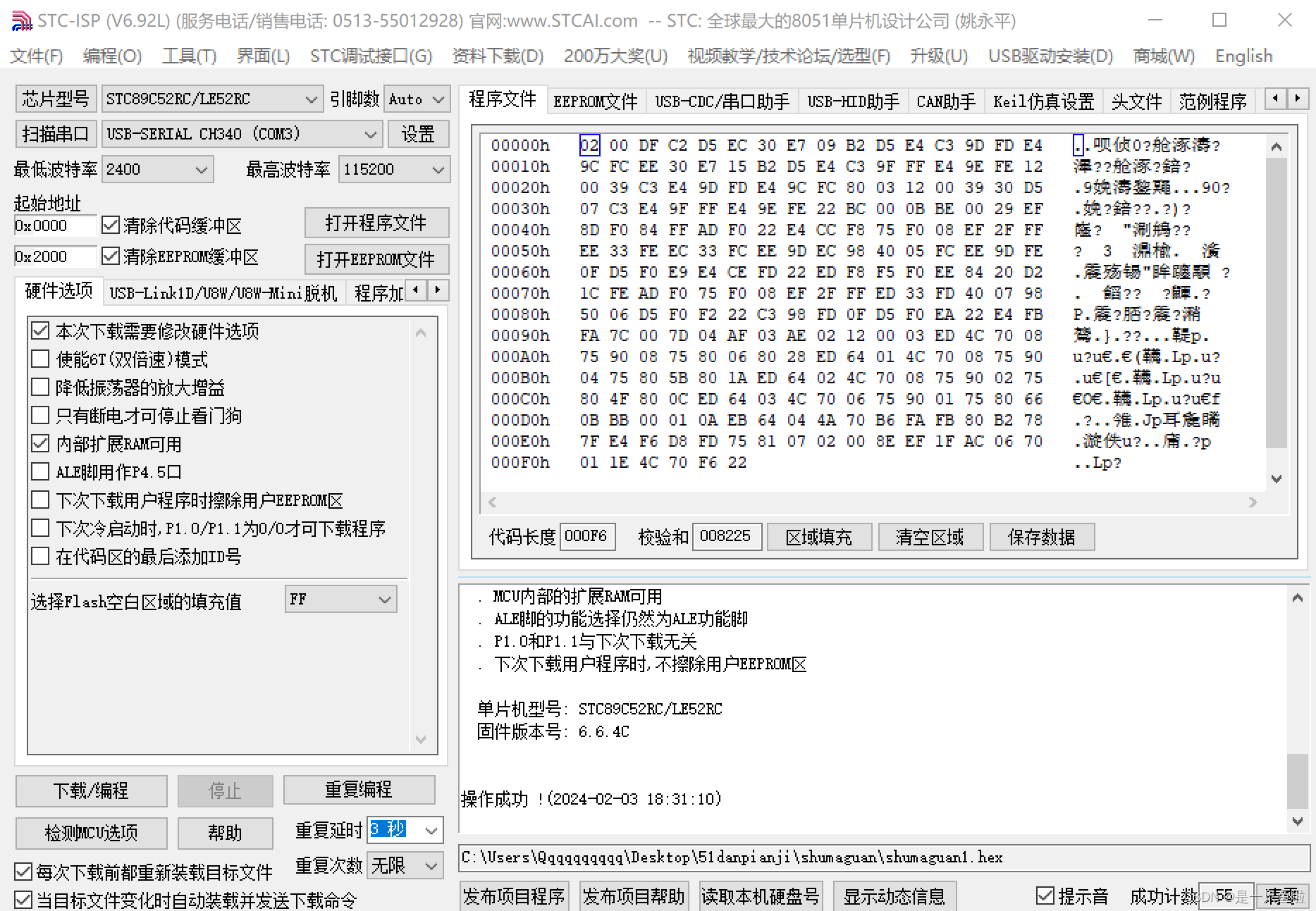Click hex view scrollbar up arrow
The image size is (1316, 911).
(1276, 147)
